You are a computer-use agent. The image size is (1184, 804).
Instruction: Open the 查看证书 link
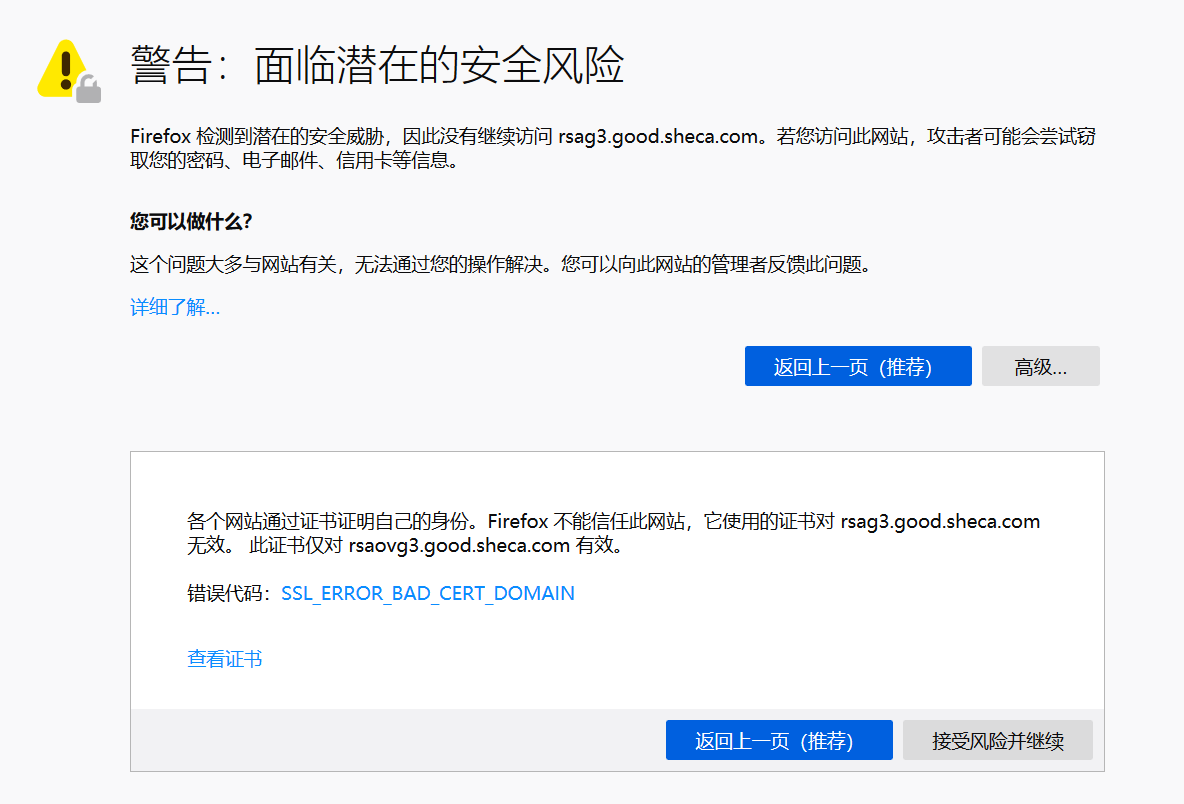pyautogui.click(x=224, y=659)
